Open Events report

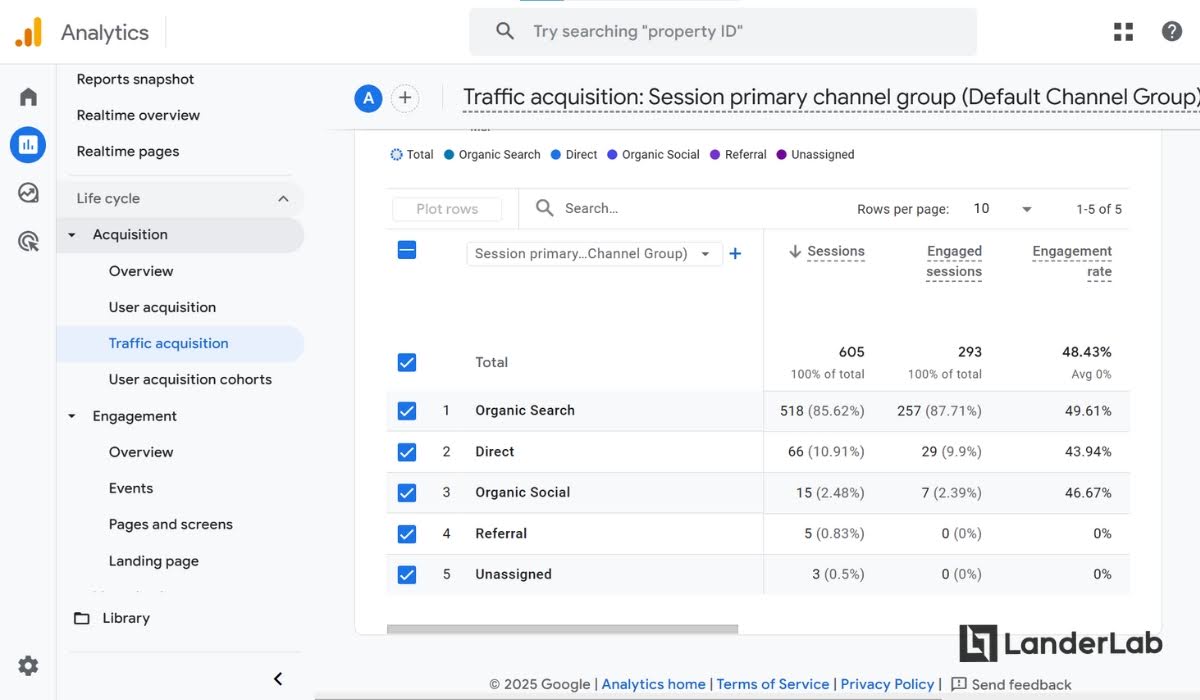[131, 488]
